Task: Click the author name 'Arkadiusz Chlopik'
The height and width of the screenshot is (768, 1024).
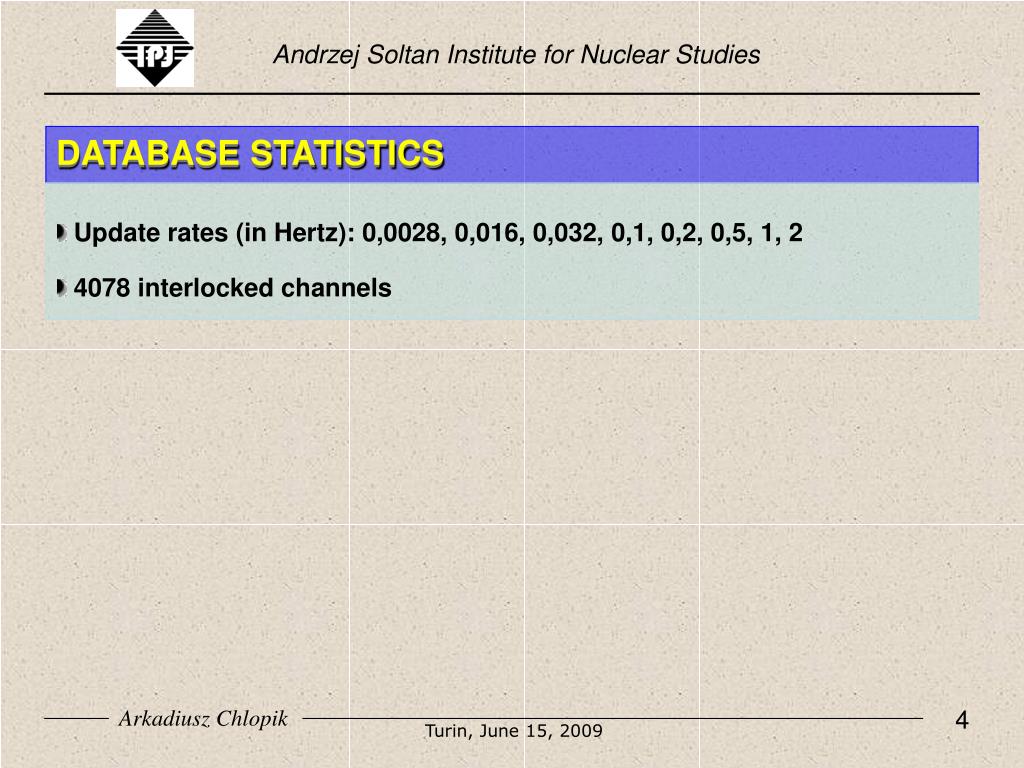Action: pos(203,718)
